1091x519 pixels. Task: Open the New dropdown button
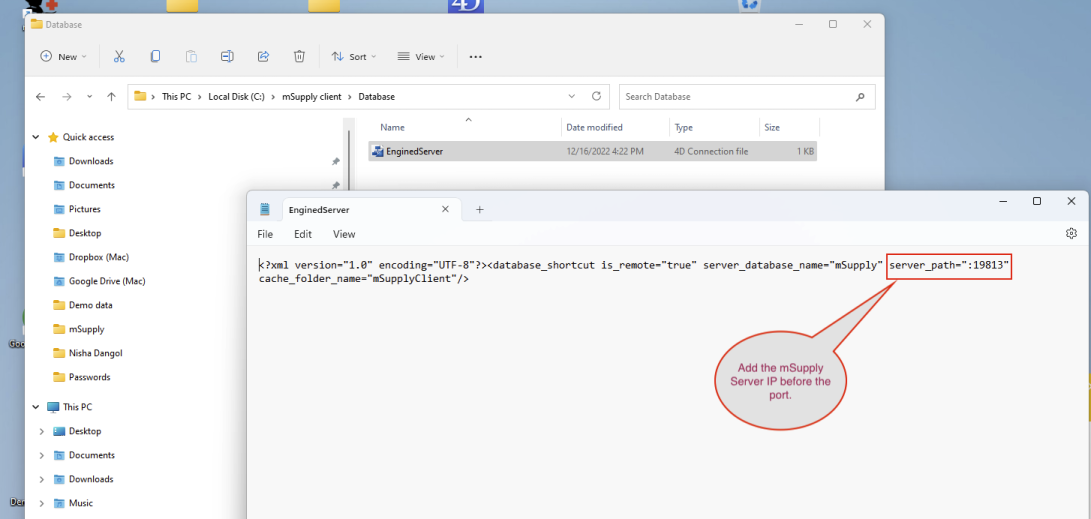64,57
